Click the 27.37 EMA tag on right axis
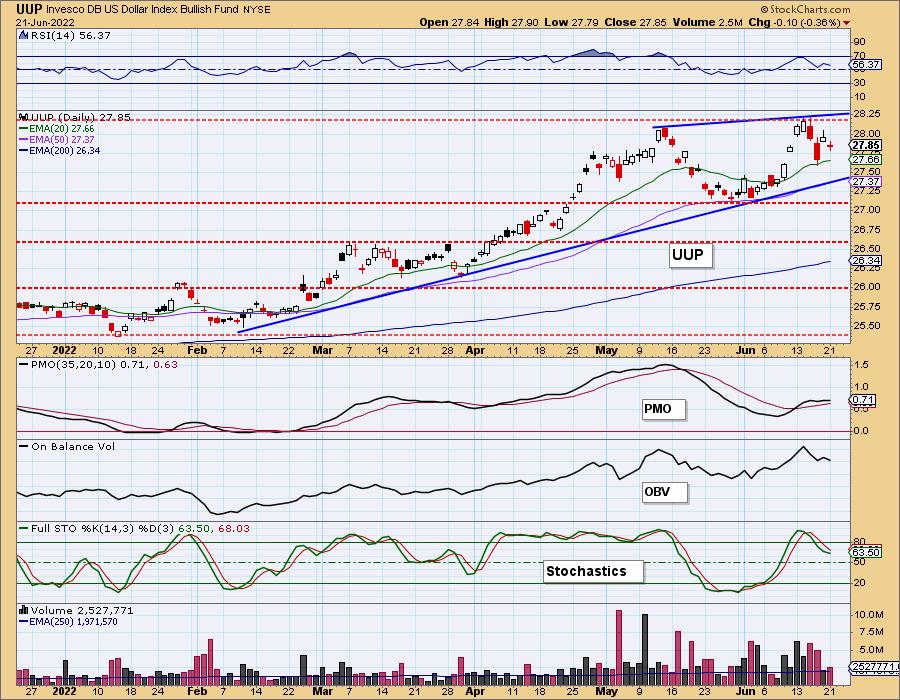This screenshot has height=700, width=900. click(866, 182)
